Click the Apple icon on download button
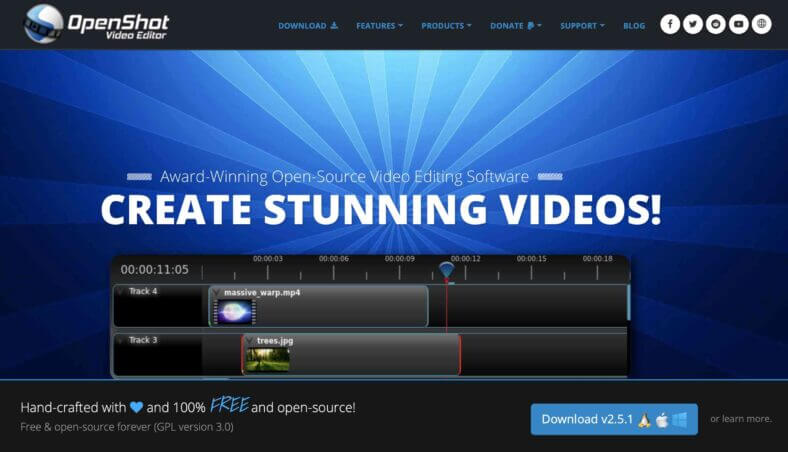Screen dimensions: 788x452 [x=662, y=420]
